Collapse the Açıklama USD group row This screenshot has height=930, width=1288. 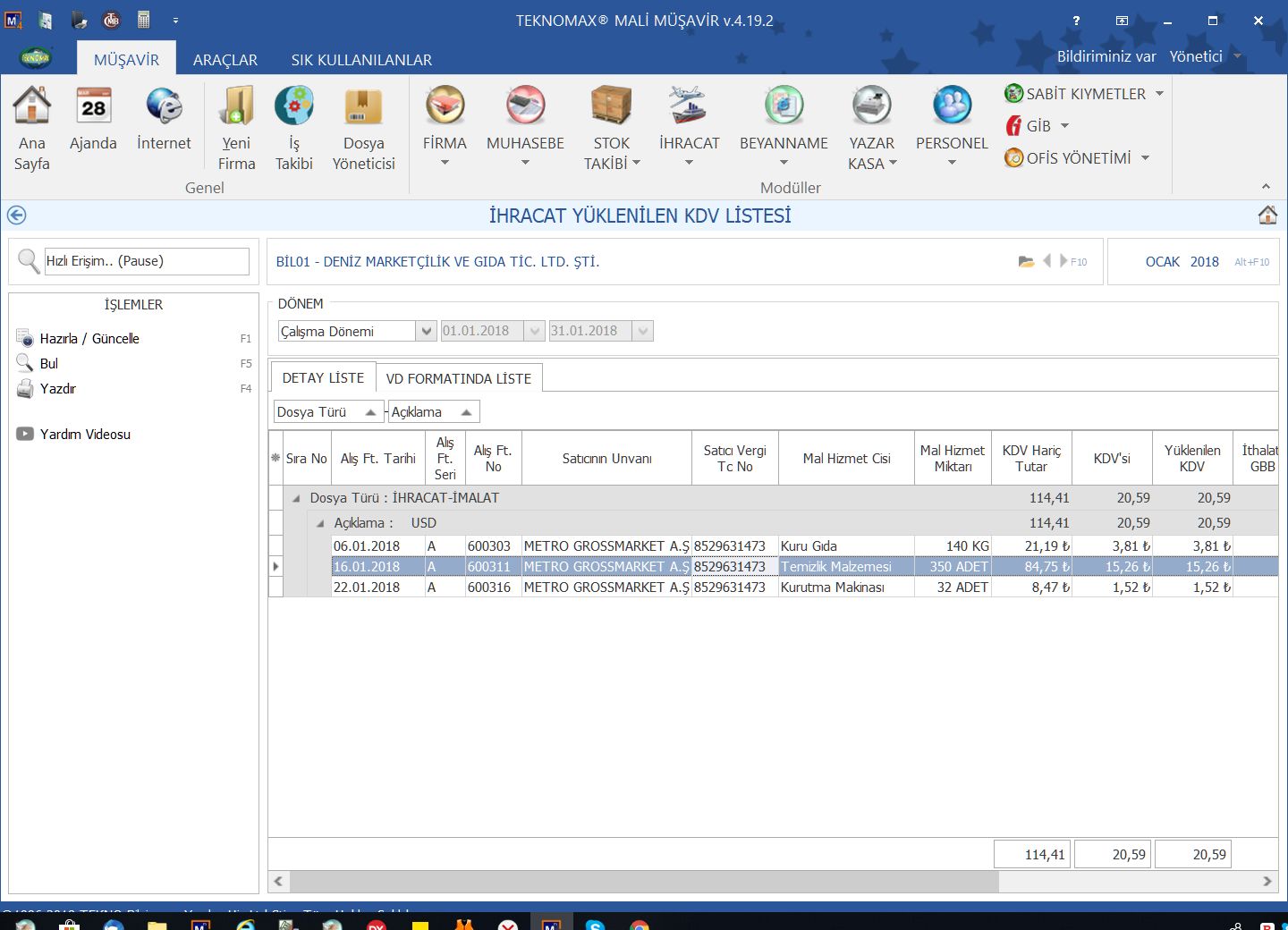[x=320, y=523]
